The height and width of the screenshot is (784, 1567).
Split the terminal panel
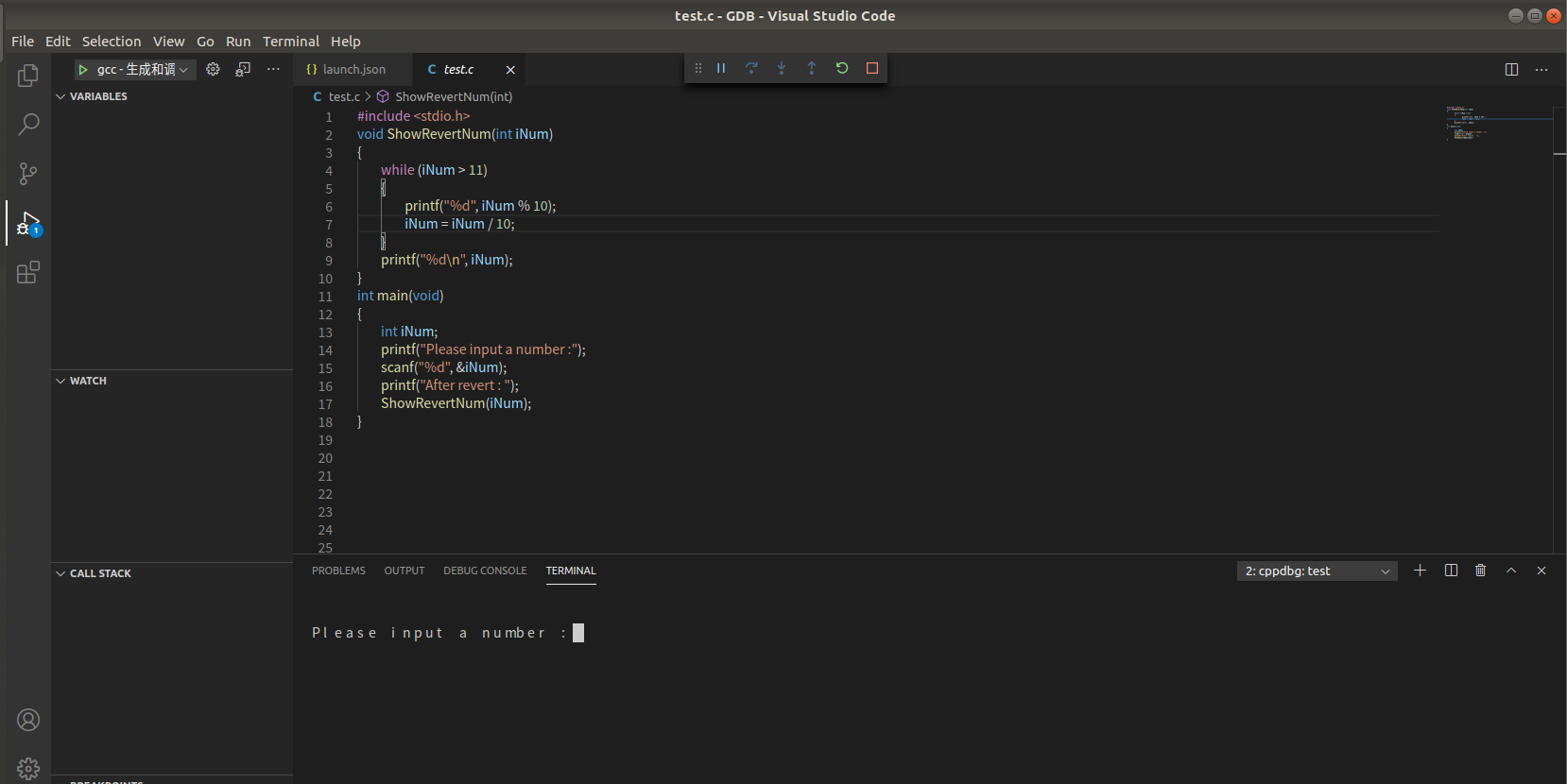tap(1451, 571)
